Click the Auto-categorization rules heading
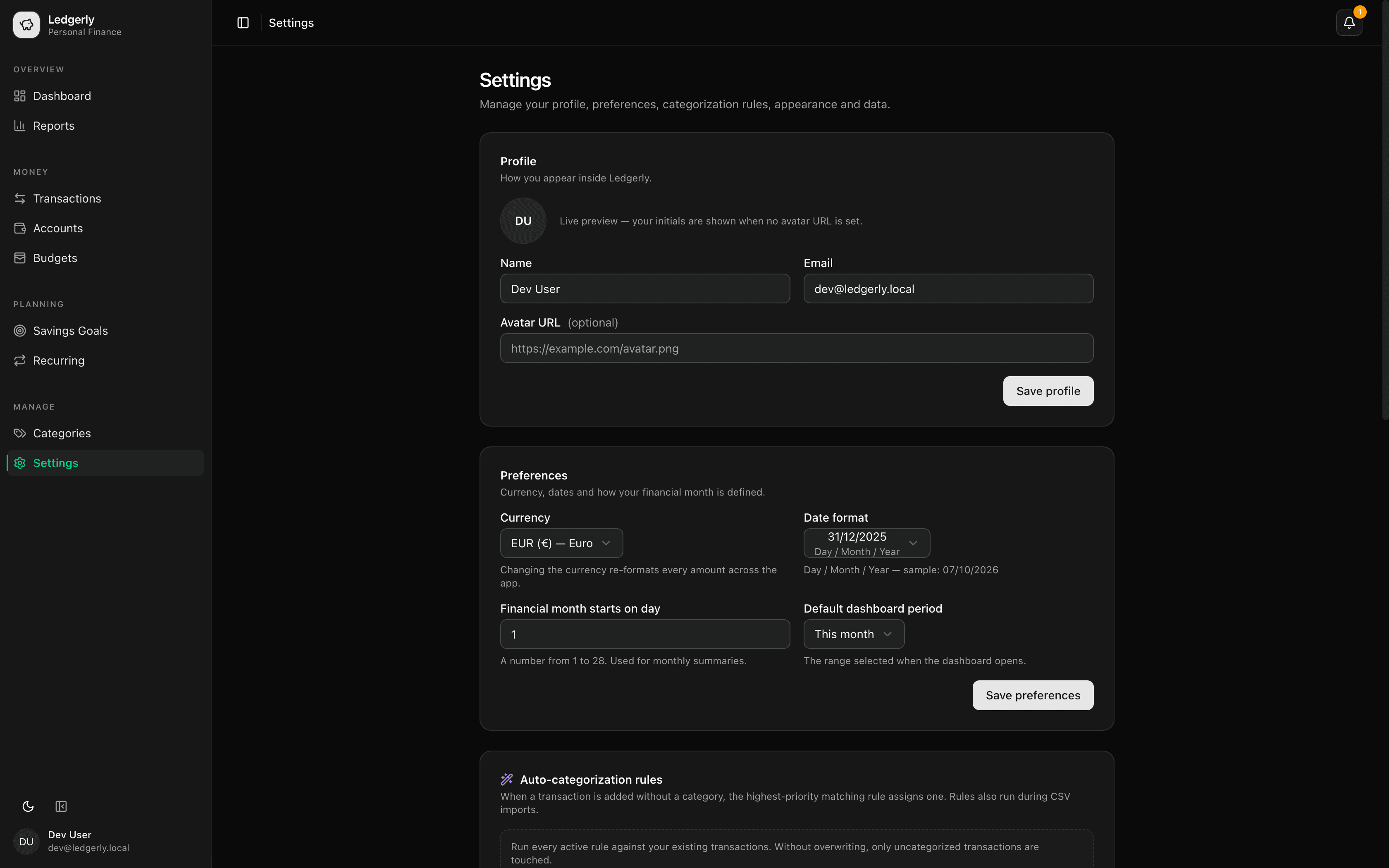This screenshot has height=868, width=1389. coord(591,780)
